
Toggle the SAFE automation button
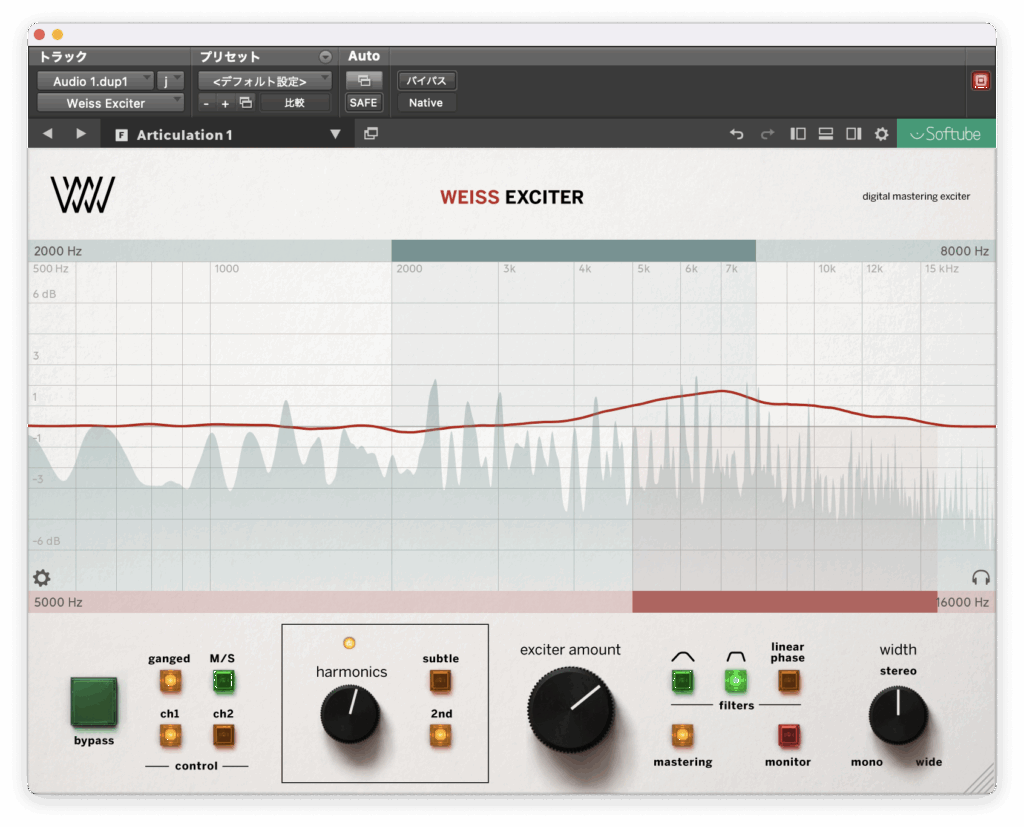364,103
